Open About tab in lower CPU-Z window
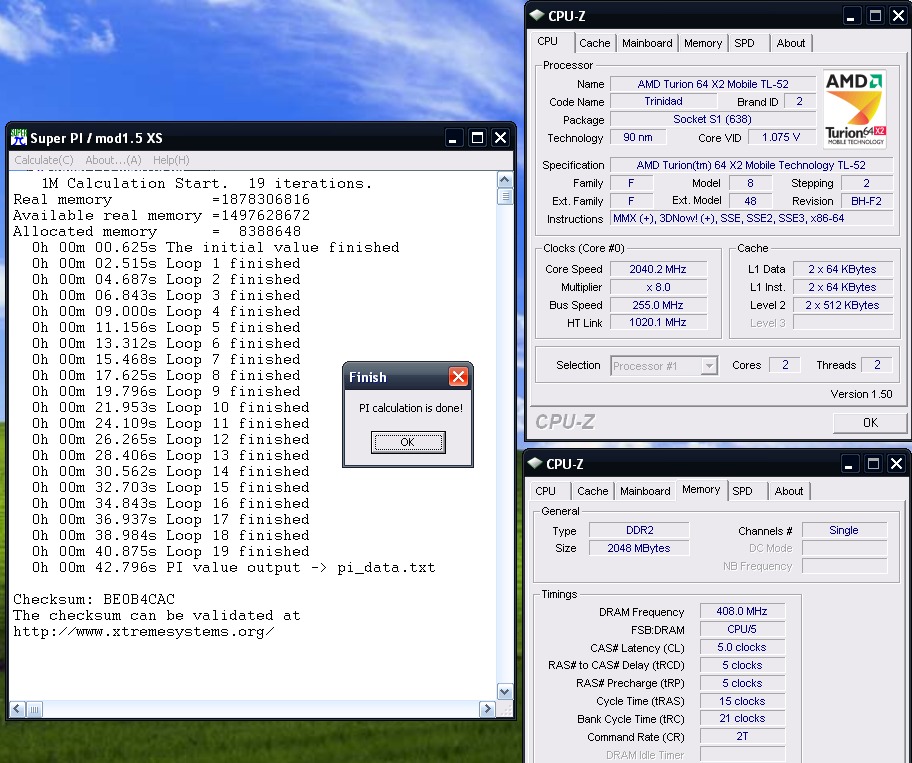 [789, 491]
